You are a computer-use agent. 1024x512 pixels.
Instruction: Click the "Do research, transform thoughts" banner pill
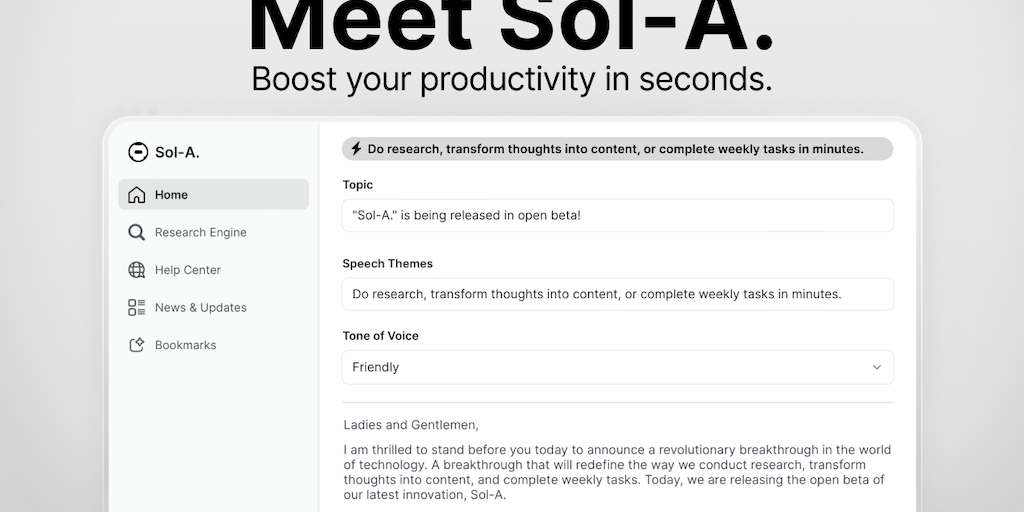tap(617, 149)
